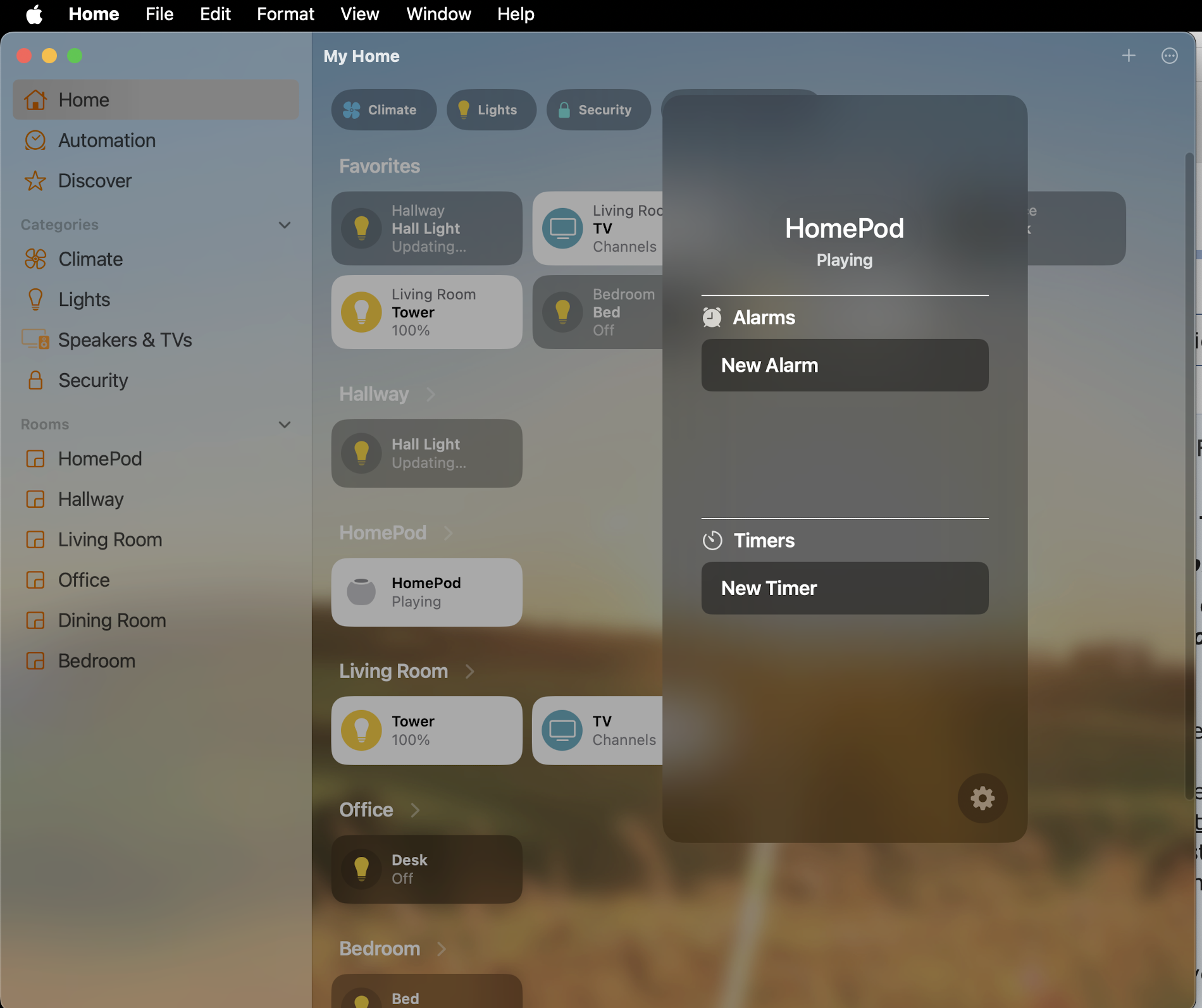Screen dimensions: 1202x1008
Task: Click Office room icon in sidebar
Action: click(x=35, y=580)
